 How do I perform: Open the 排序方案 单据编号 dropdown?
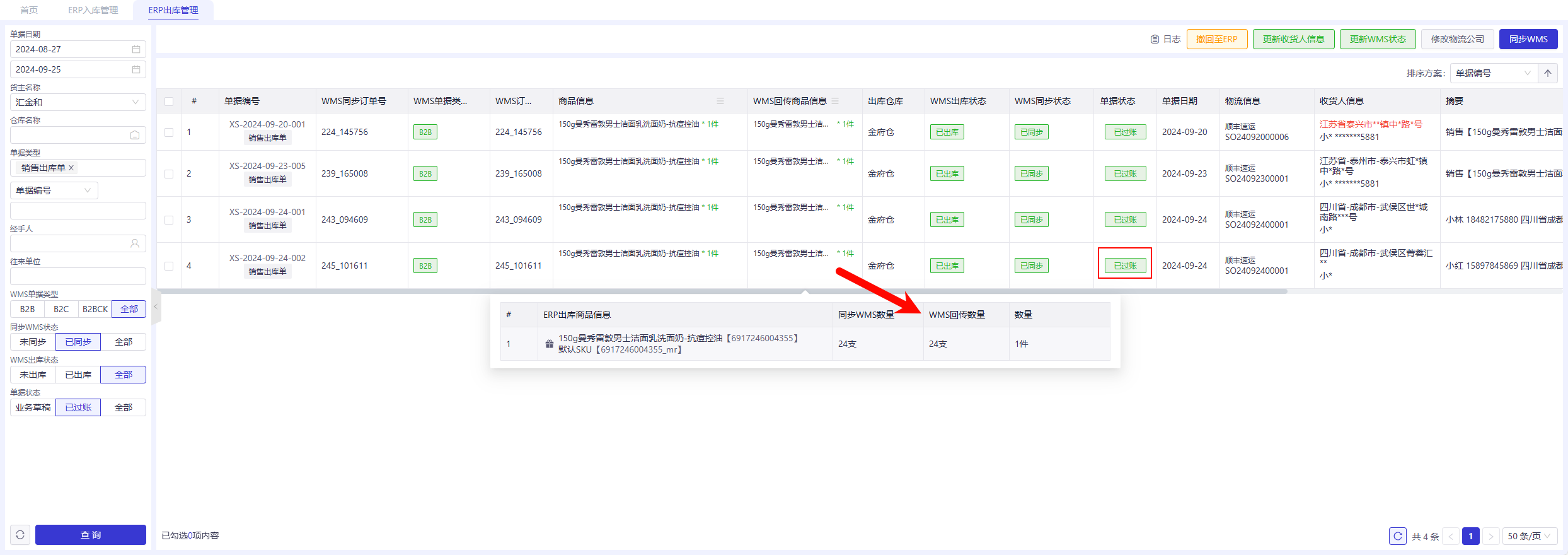point(1494,73)
